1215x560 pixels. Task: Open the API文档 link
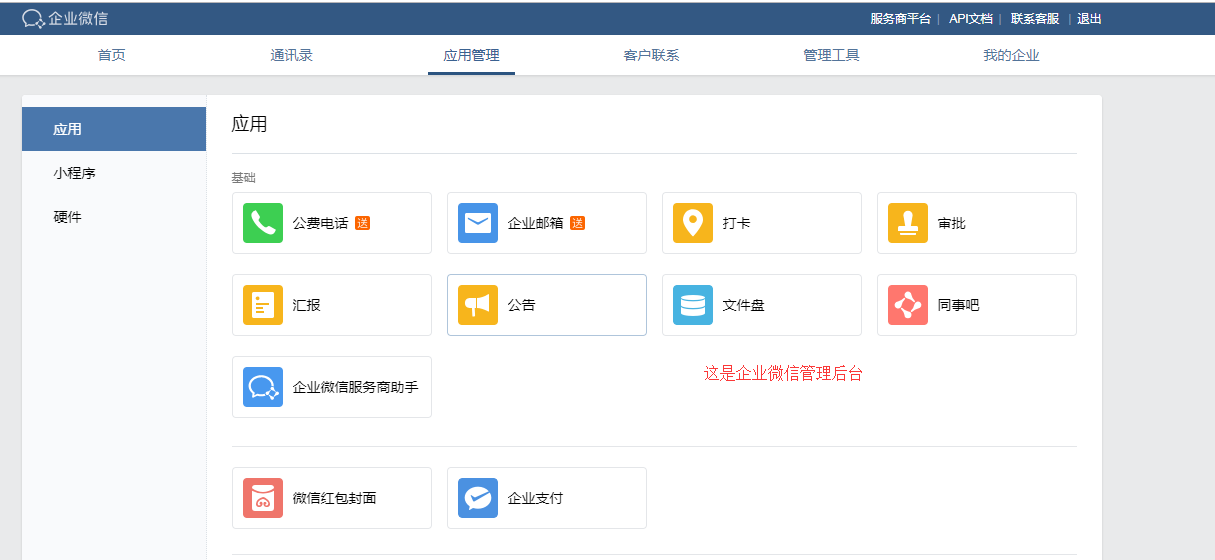(x=970, y=18)
